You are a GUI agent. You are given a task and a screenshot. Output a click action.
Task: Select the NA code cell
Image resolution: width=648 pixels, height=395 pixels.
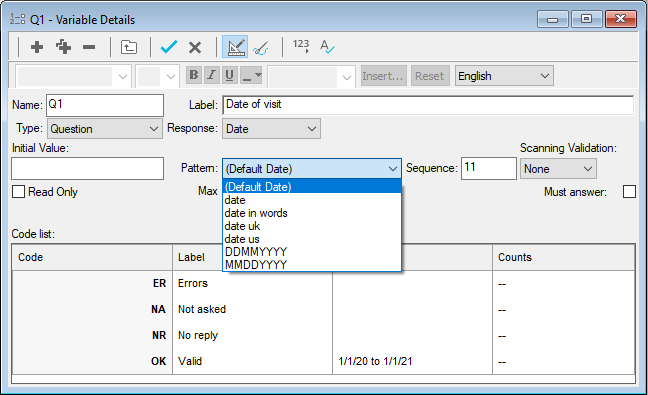tap(93, 309)
